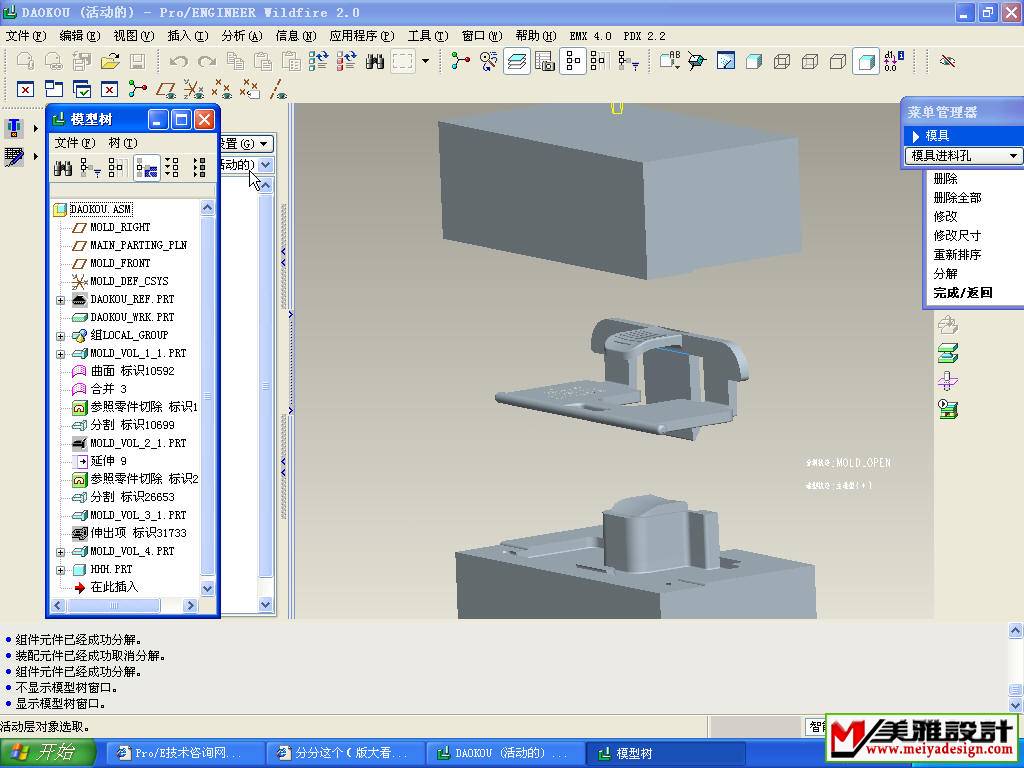Expand the 组LOCAL_GROUP tree node

(x=60, y=336)
